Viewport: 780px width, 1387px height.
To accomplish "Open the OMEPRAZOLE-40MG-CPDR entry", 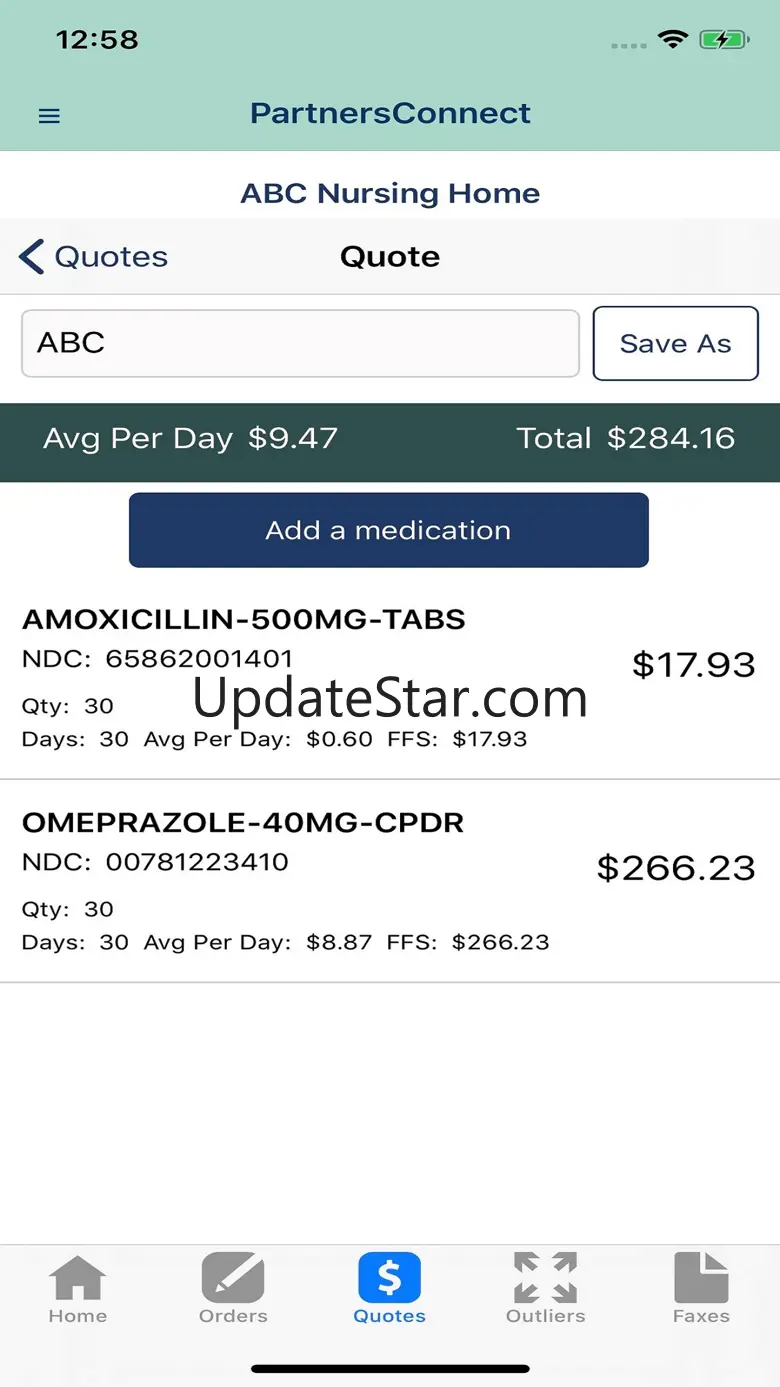I will (x=390, y=882).
